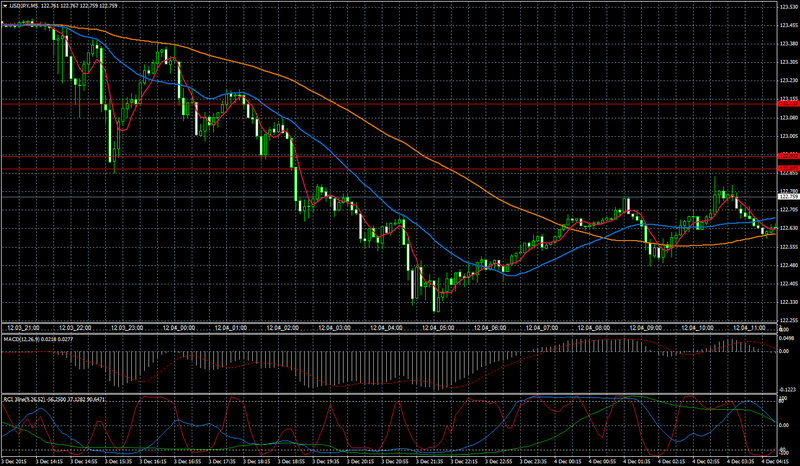This screenshot has height=466, width=800.
Task: Click the 12.04_08:00 time axis label
Action: (x=593, y=328)
